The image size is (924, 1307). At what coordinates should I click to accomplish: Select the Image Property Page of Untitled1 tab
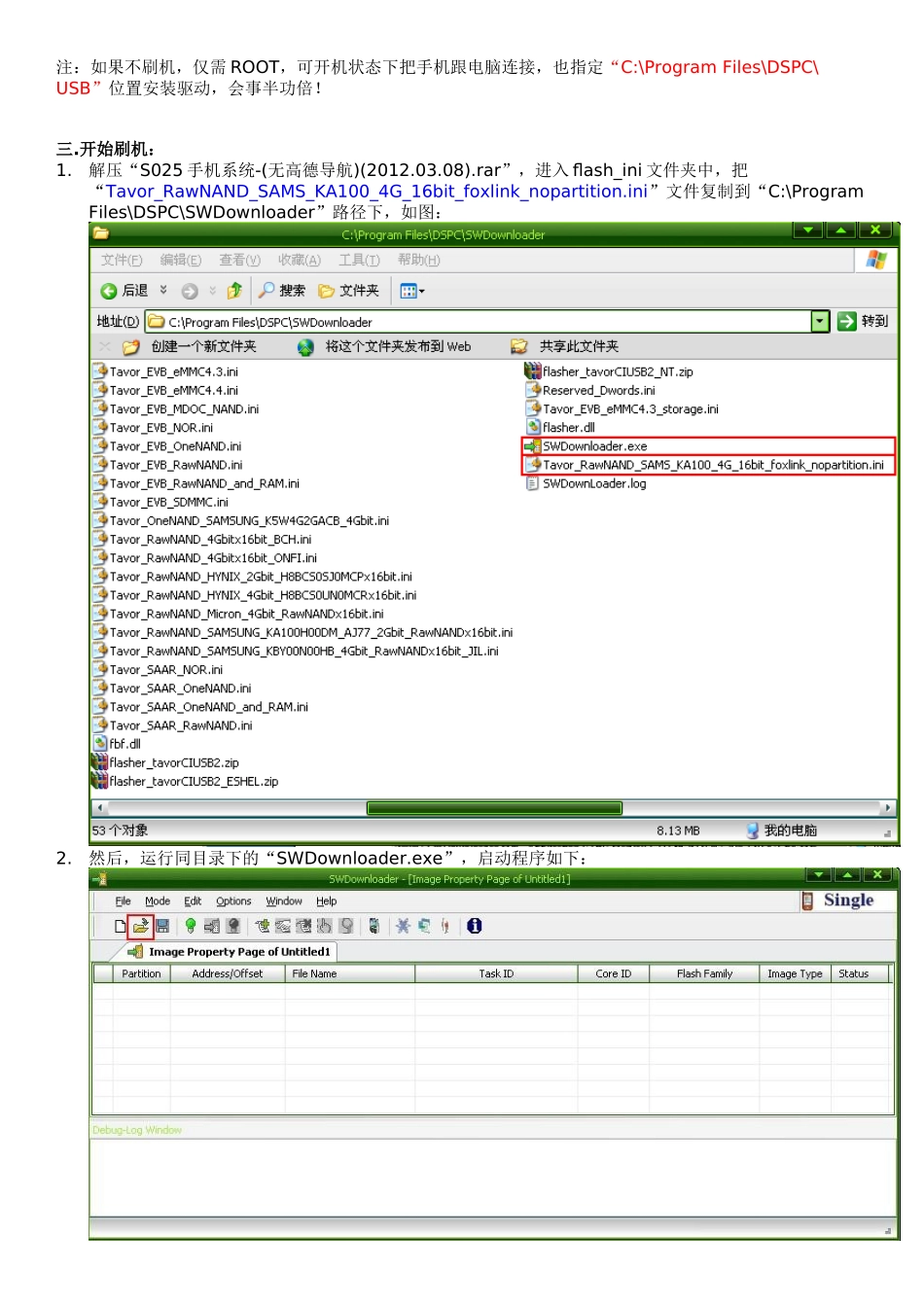(x=231, y=951)
